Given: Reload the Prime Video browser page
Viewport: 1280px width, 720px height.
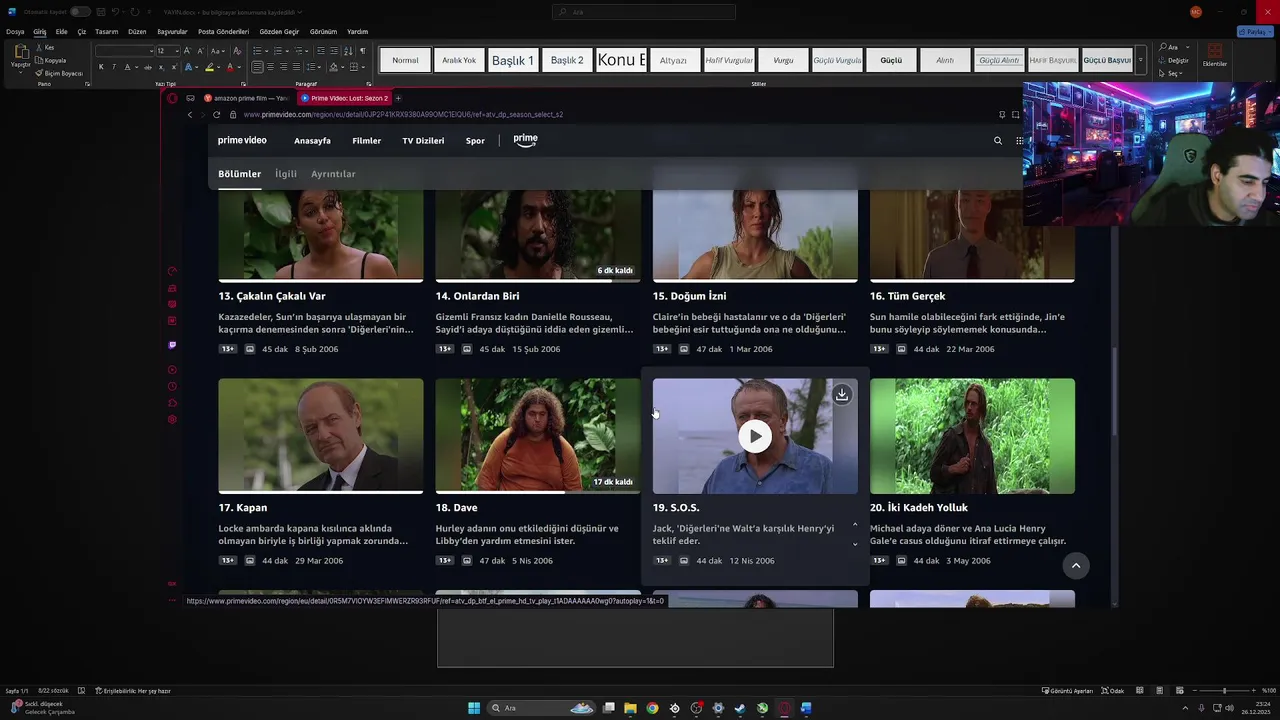Looking at the screenshot, I should click(216, 115).
